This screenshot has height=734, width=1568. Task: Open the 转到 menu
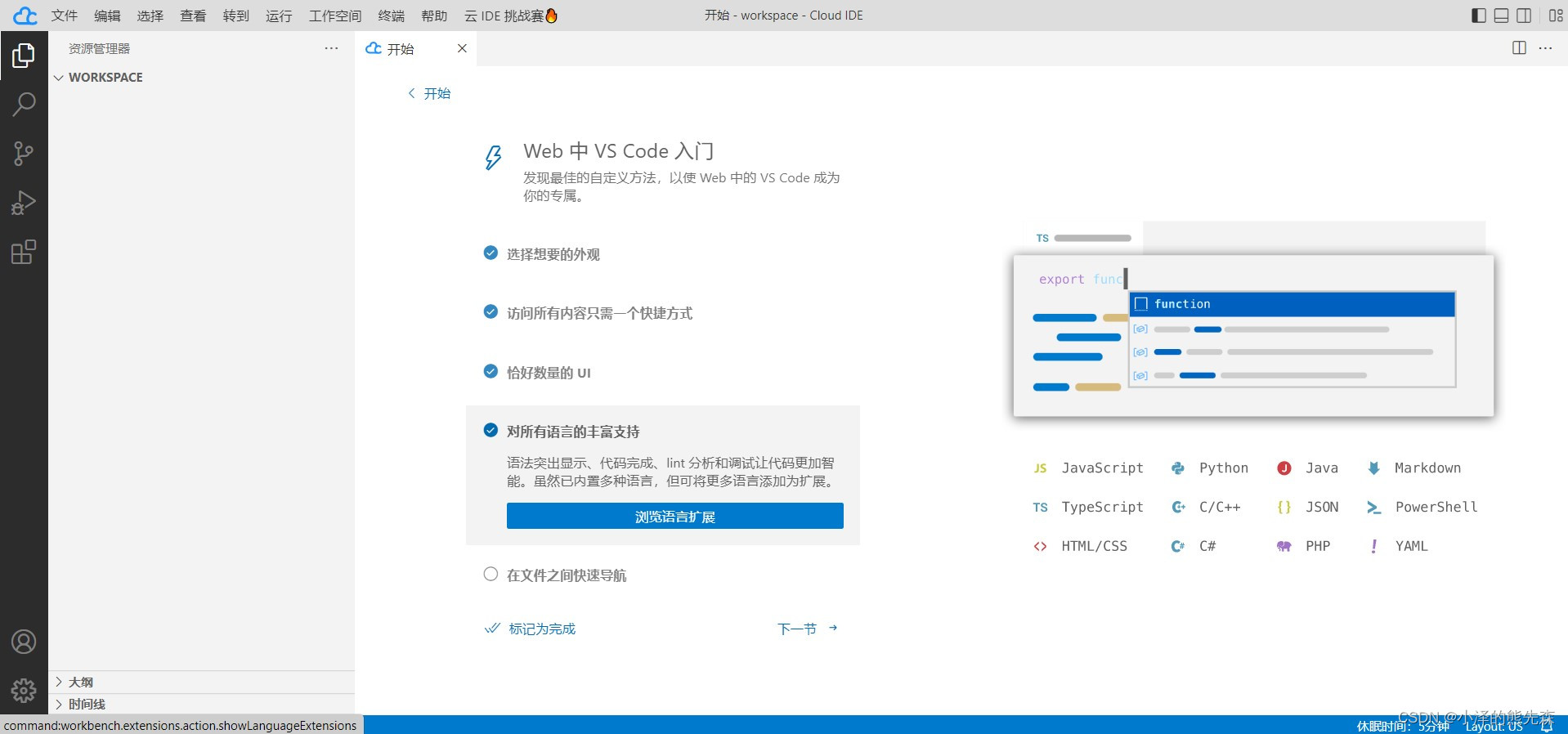tap(236, 16)
